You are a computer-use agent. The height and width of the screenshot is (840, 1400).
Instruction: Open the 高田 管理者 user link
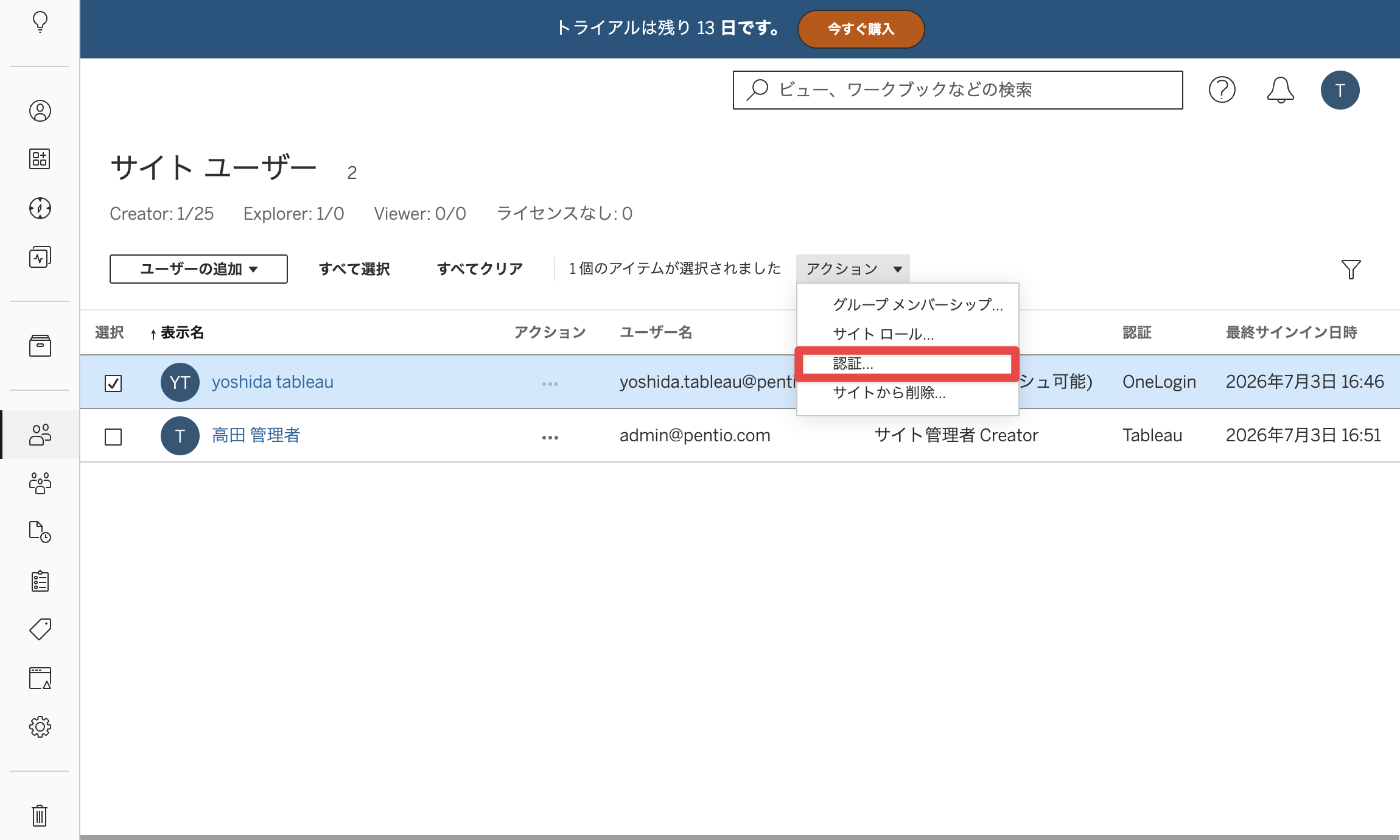(256, 435)
